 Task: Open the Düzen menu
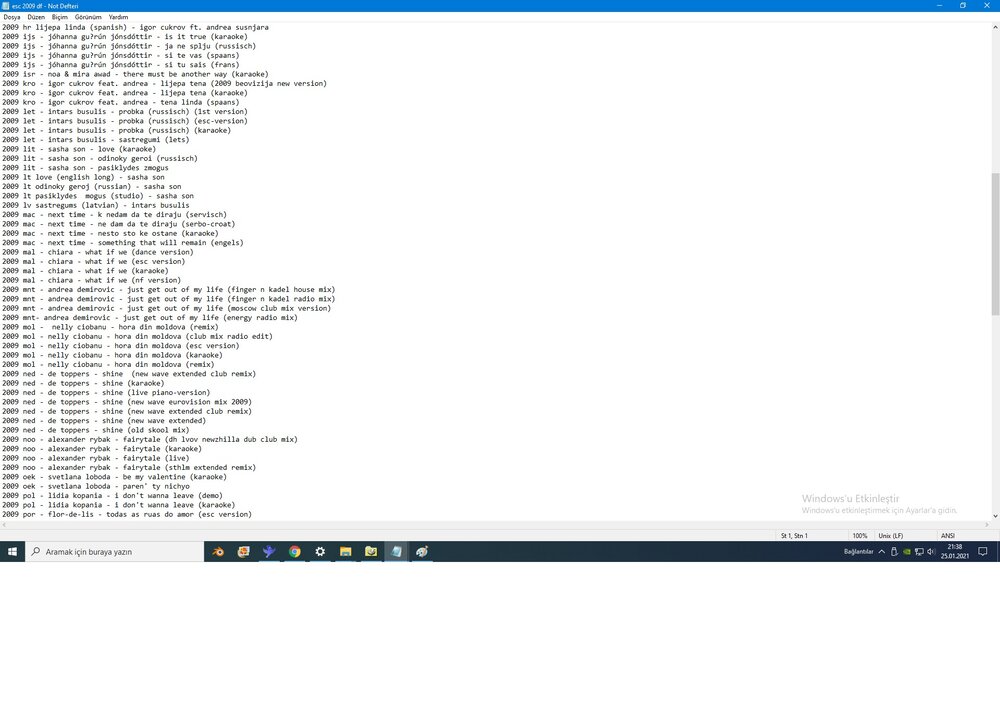coord(37,17)
